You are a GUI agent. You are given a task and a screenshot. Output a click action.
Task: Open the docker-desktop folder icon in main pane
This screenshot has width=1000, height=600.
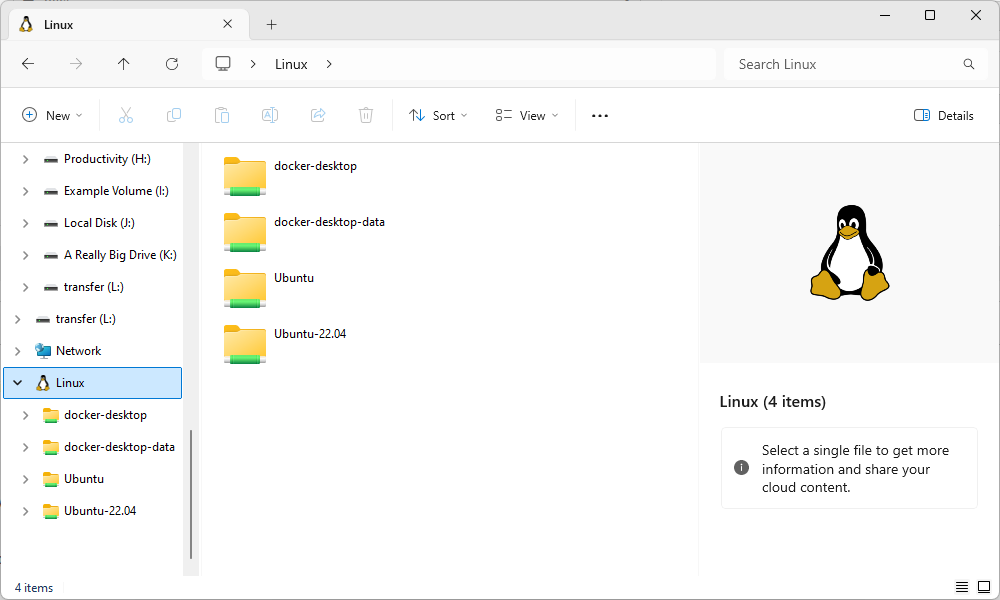(x=245, y=176)
